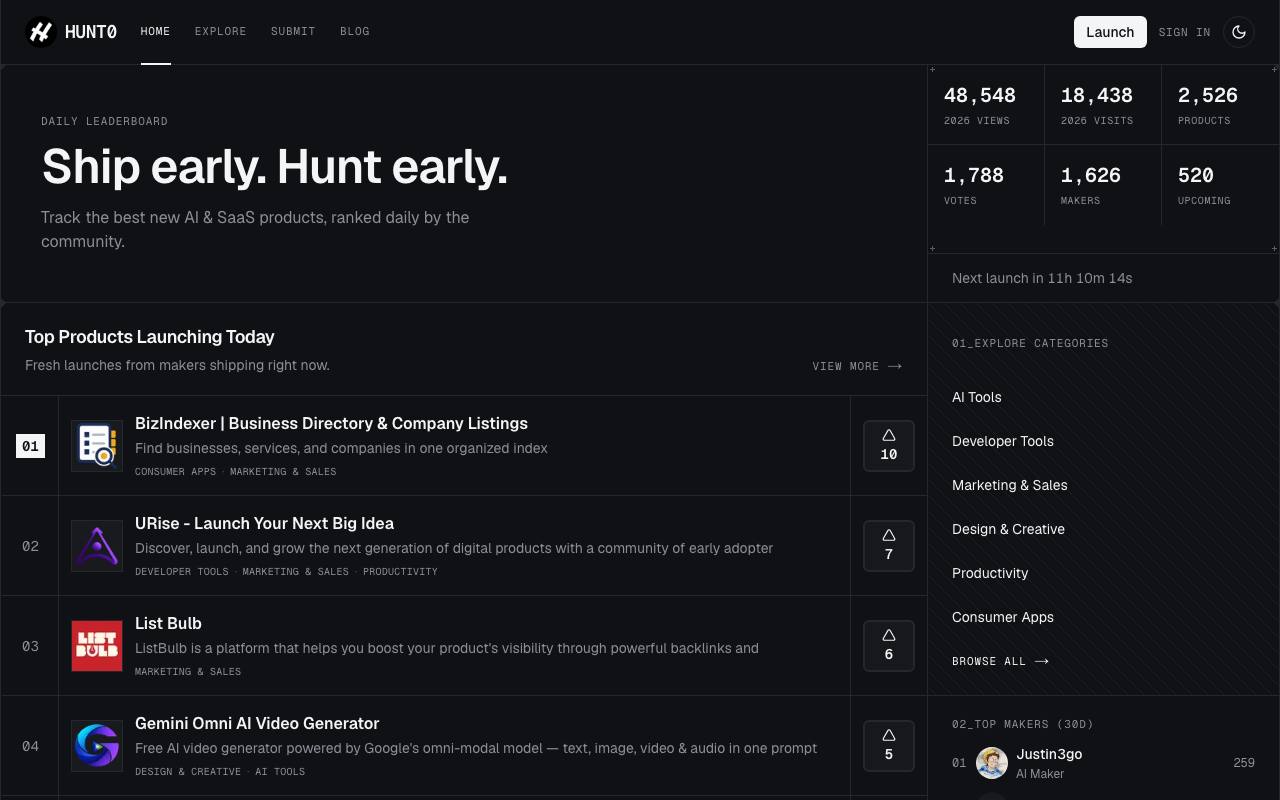Open Justin3go's avatar in Top Makers

click(x=992, y=763)
